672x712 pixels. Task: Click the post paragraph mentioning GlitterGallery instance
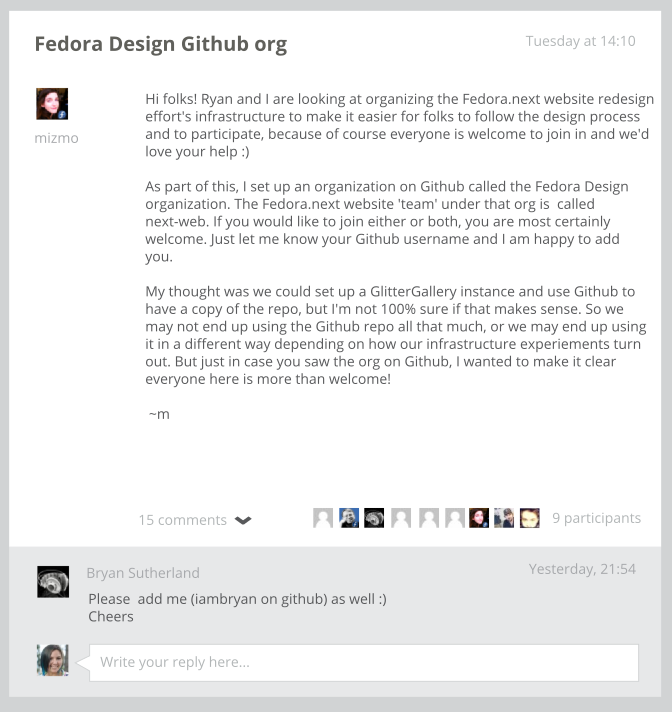click(395, 335)
